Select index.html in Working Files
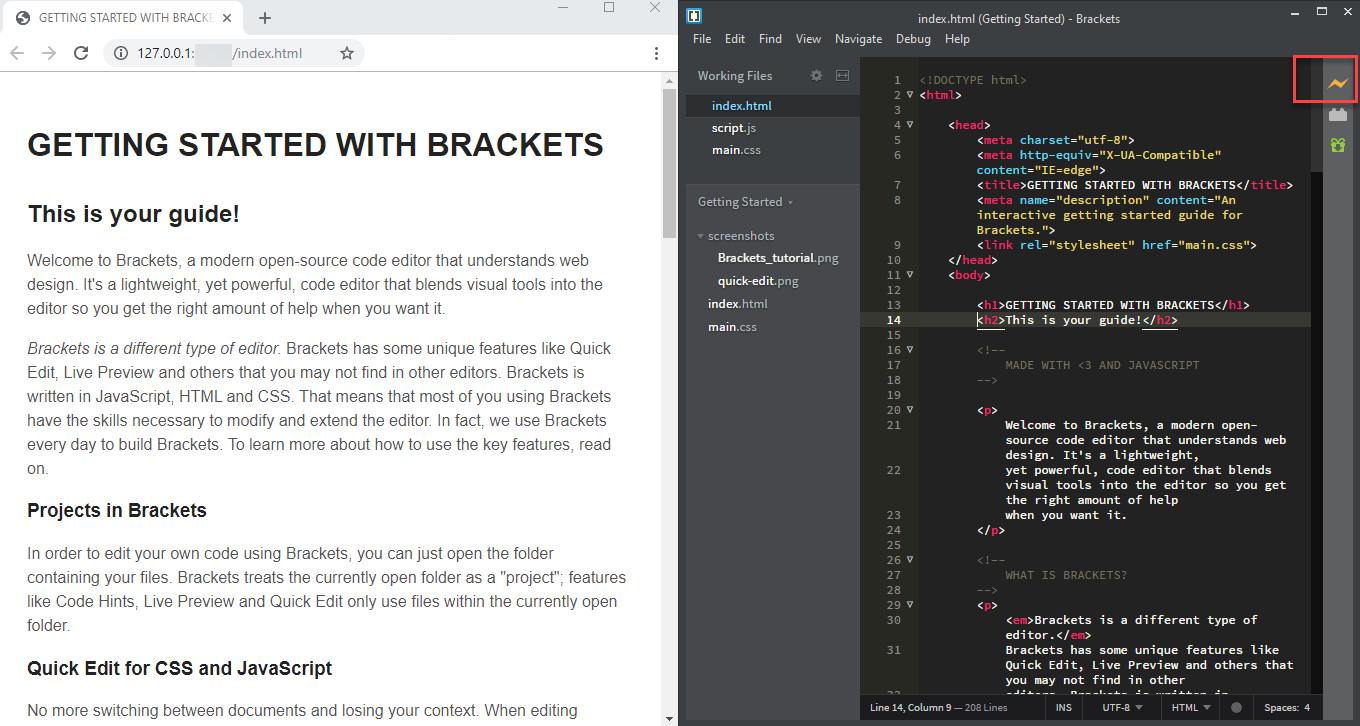Image resolution: width=1360 pixels, height=726 pixels. 772,106
